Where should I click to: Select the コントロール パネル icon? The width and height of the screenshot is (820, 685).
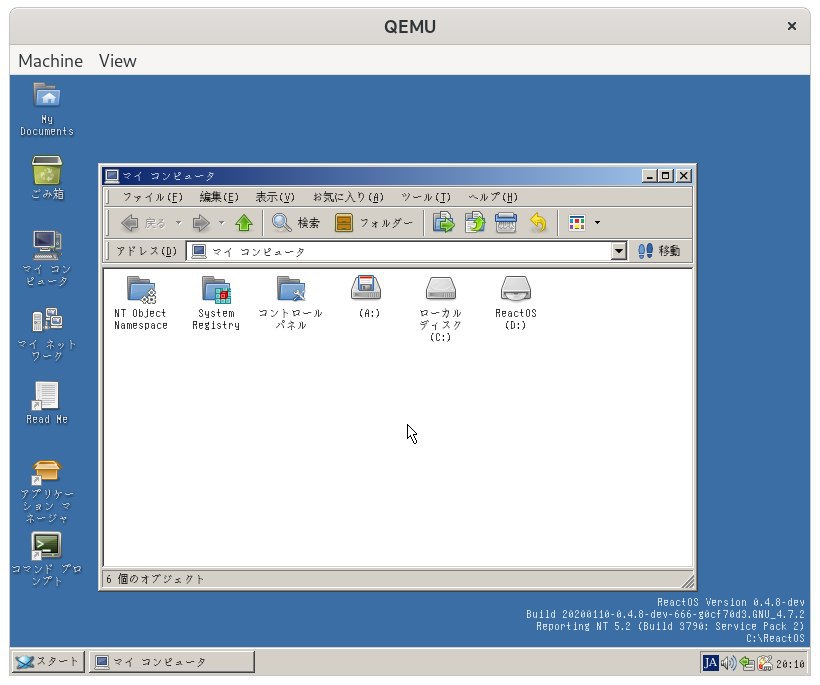coord(291,302)
